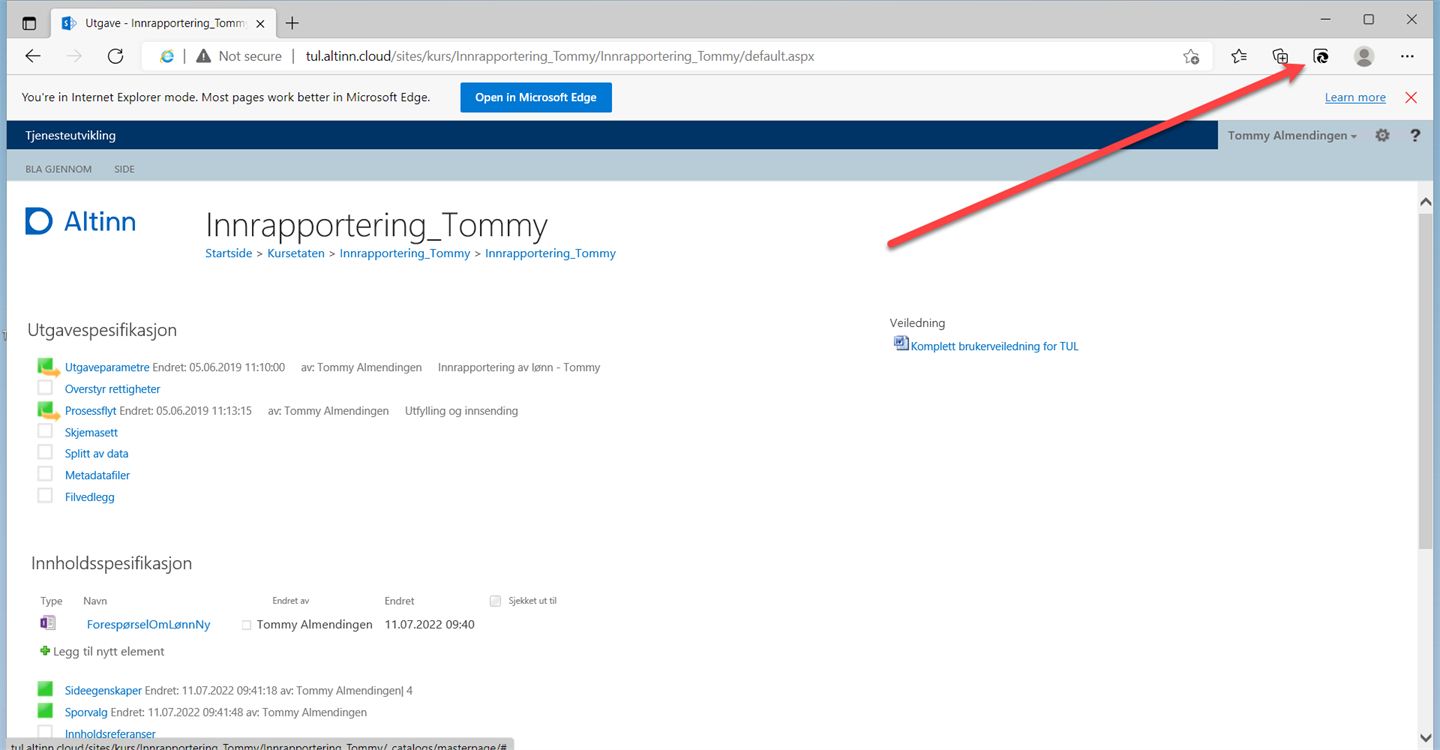Go to Kursetaten breadcrumb link
The image size is (1440, 750).
point(296,253)
